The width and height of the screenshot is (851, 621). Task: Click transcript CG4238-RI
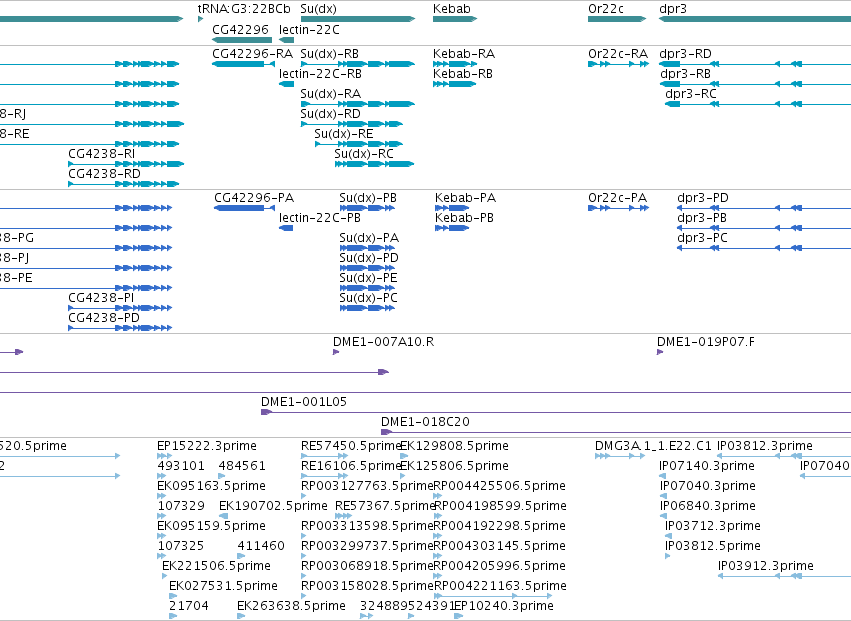tap(126, 164)
